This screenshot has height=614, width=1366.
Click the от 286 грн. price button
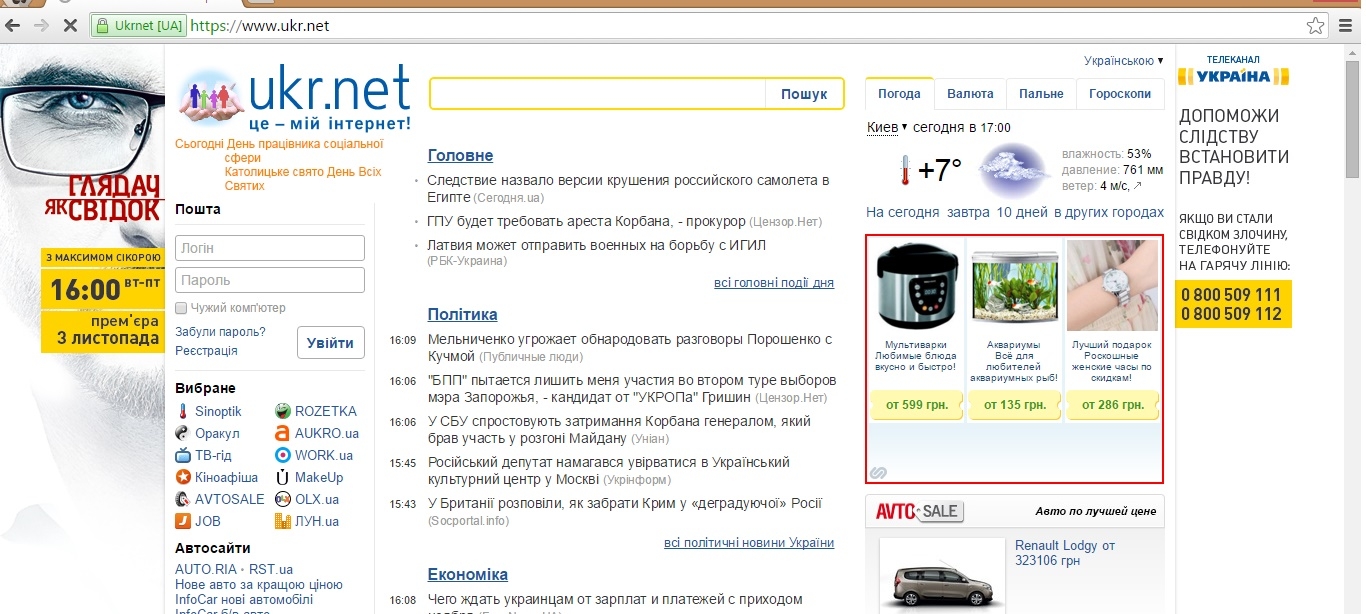(1113, 405)
